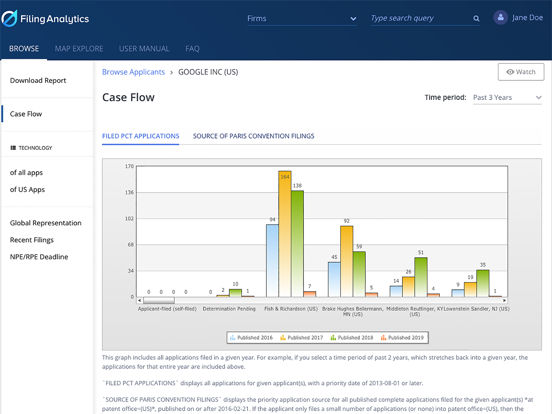Click the 'Lowenstein Sandler, NJ (US)' label
Viewport: 552px width, 414px height.
coord(476,309)
